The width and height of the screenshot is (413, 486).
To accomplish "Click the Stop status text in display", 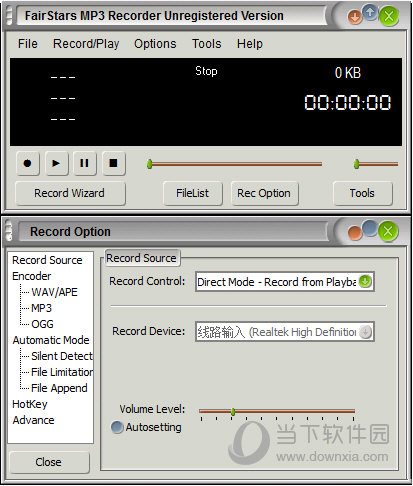I will (x=206, y=71).
